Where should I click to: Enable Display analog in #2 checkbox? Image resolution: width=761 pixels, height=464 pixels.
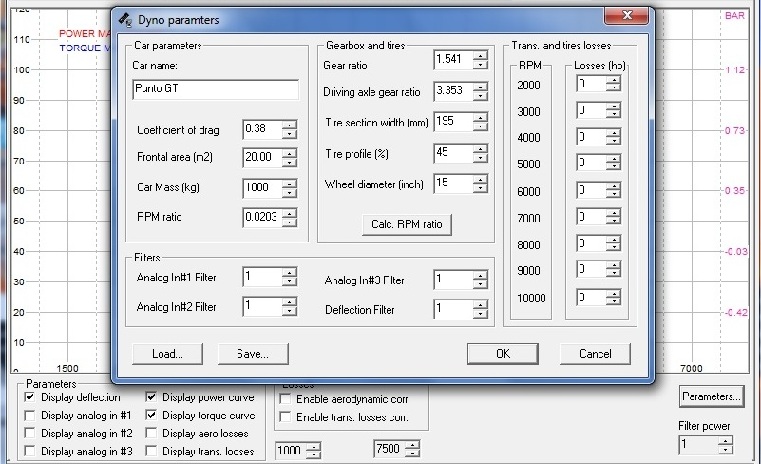31,433
